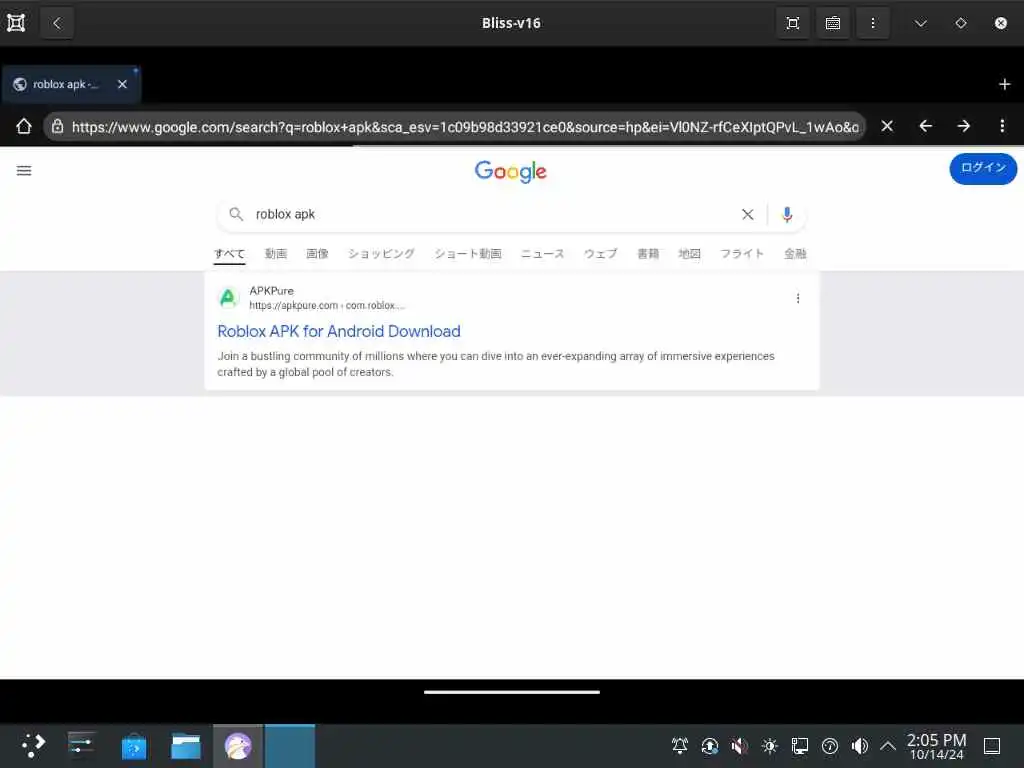The height and width of the screenshot is (768, 1024).
Task: Open the KDE application launcher
Action: coord(33,746)
